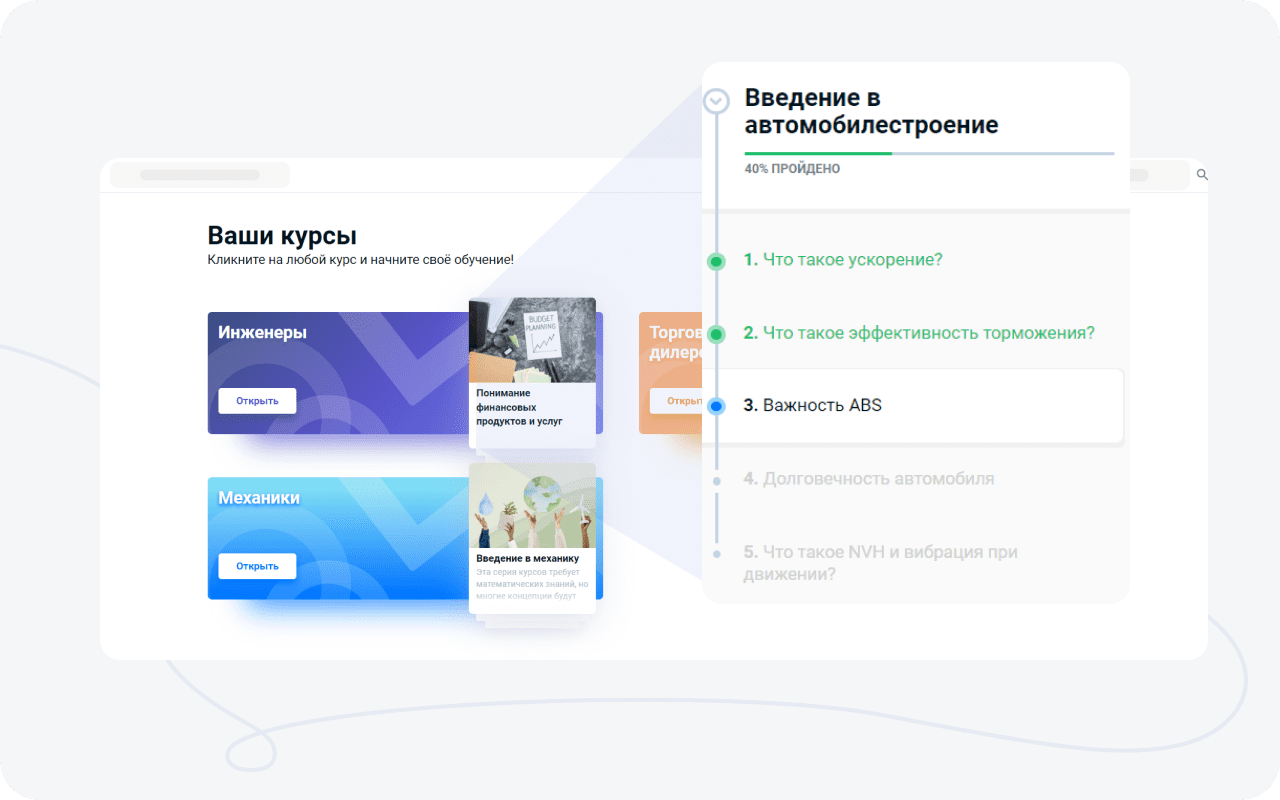Screen dimensions: 1280x800
Task: Click green marker for lesson 2
Action: (716, 334)
